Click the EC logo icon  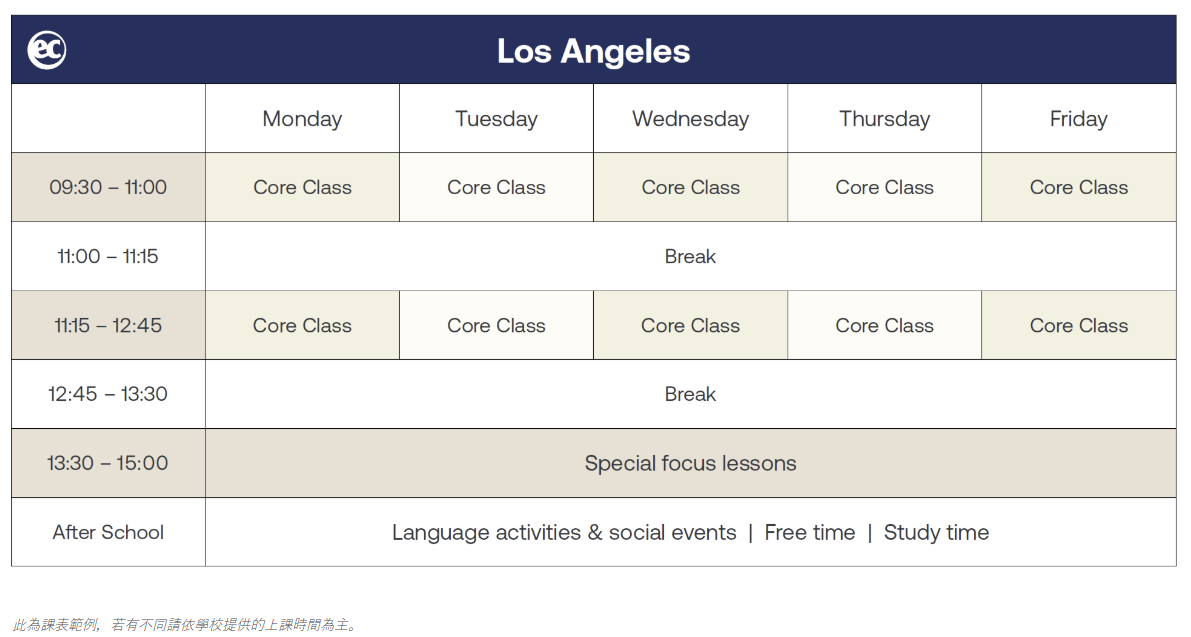[x=47, y=50]
